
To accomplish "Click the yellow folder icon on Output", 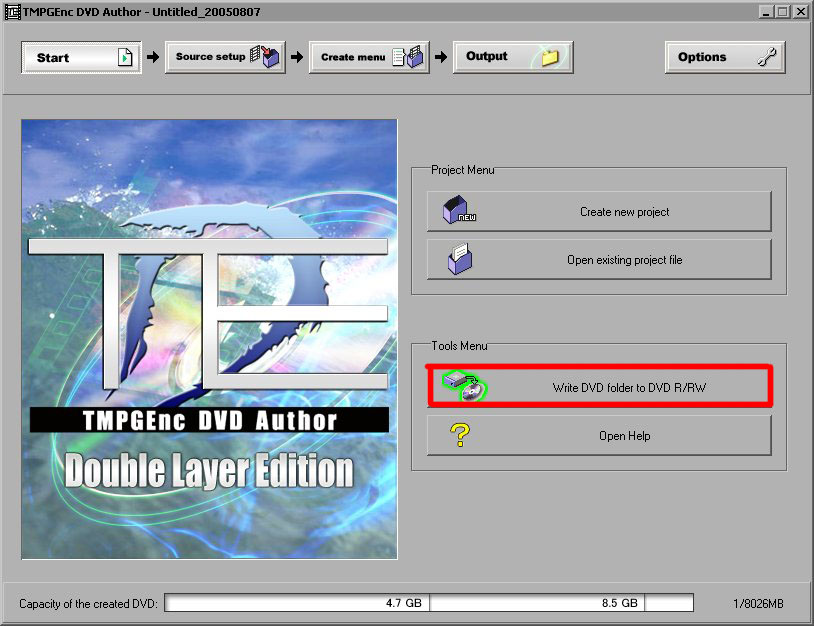I will point(550,57).
